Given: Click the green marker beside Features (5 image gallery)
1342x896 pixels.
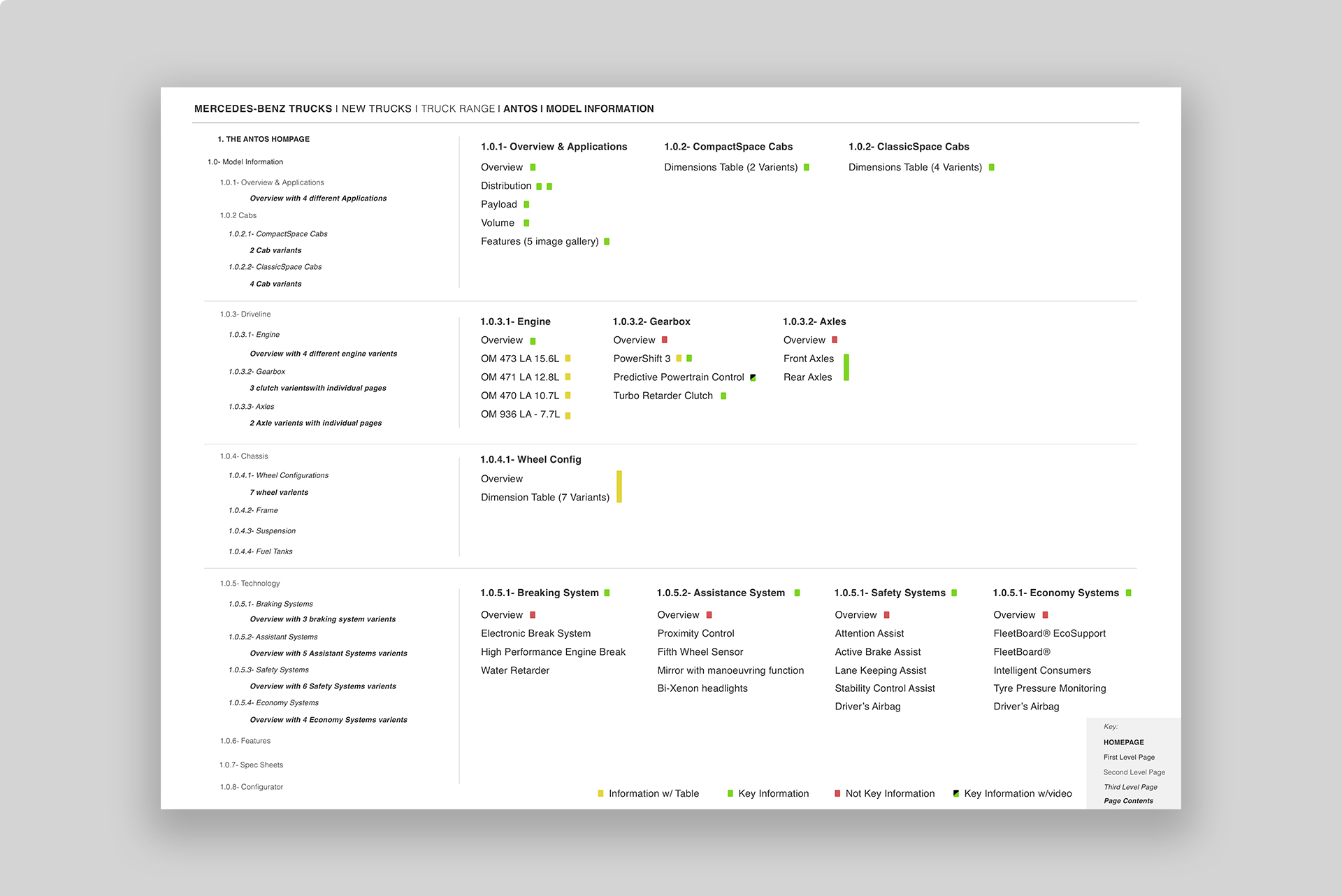Looking at the screenshot, I should click(607, 242).
